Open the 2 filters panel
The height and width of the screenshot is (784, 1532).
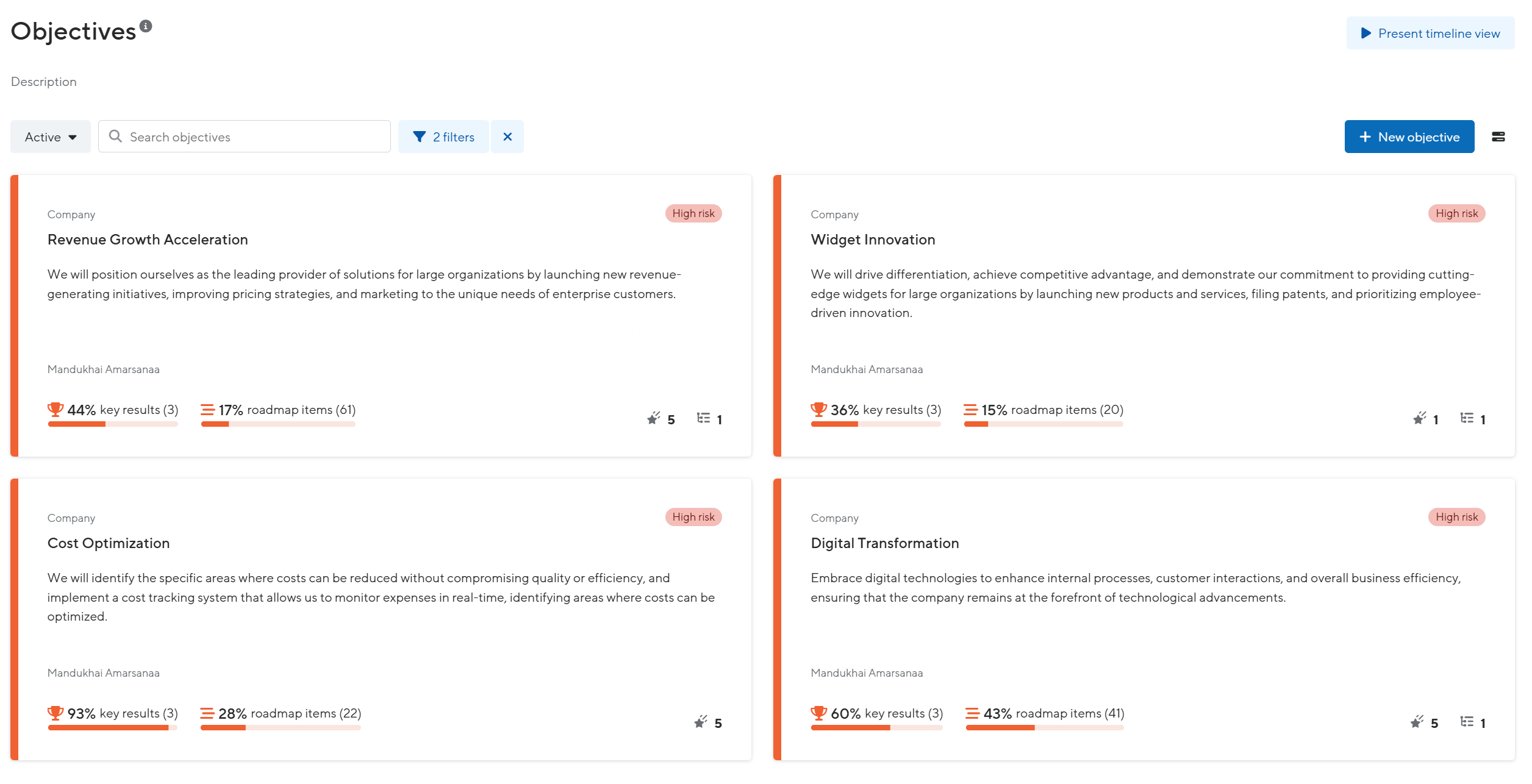point(443,137)
